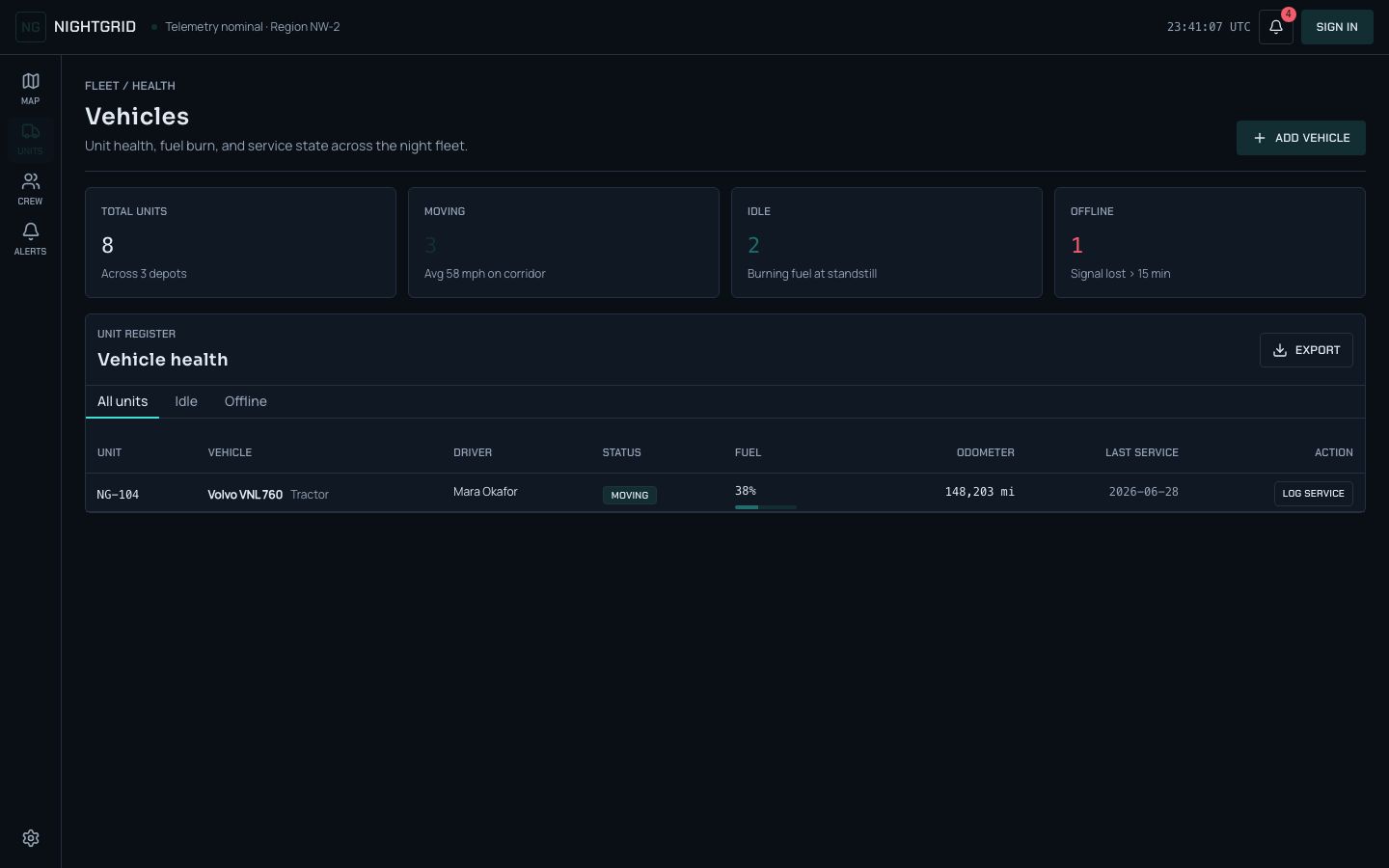
Task: Click the Odometer column header
Action: point(985,452)
